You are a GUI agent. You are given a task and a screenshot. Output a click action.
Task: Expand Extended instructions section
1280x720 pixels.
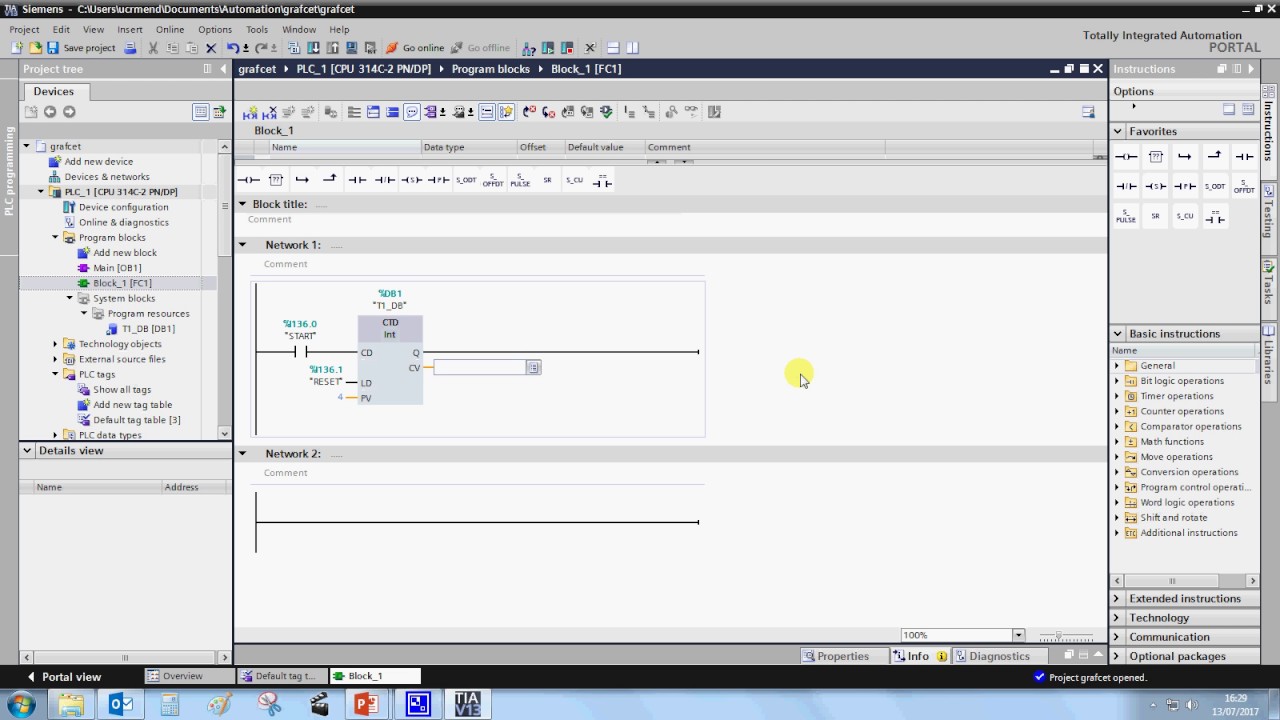[1117, 599]
